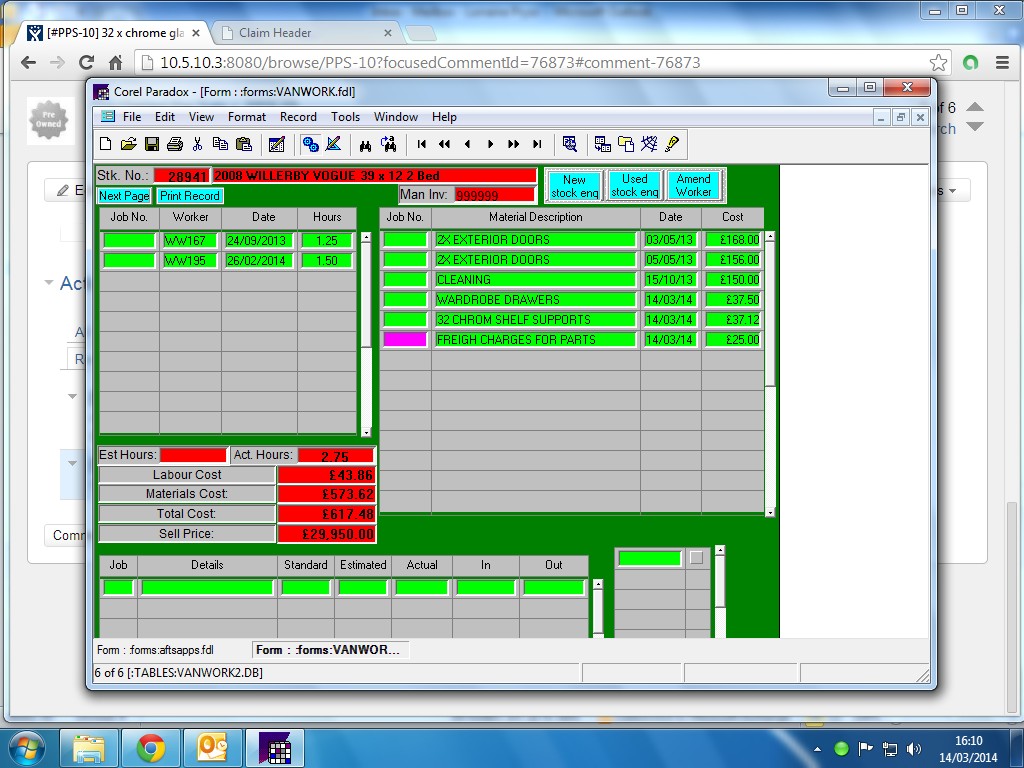
Task: Click the binoculars Locate Field Value icon
Action: 366,144
